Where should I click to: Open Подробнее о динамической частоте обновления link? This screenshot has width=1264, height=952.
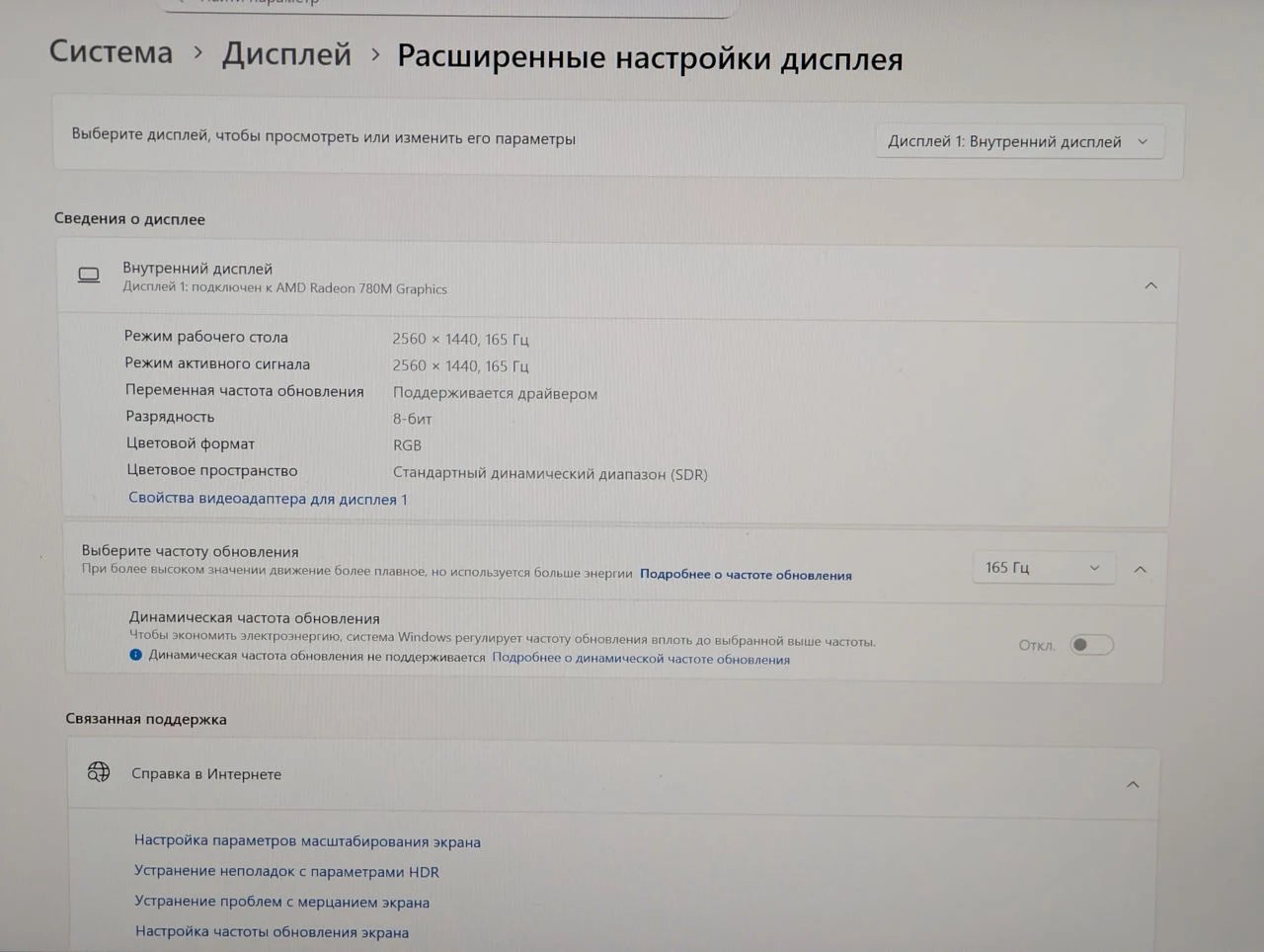[x=641, y=659]
